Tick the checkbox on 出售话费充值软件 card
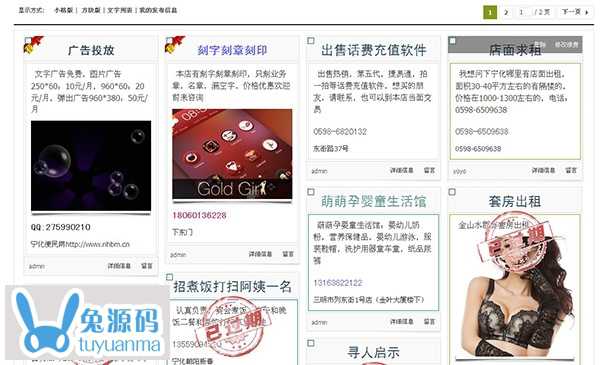 point(311,41)
